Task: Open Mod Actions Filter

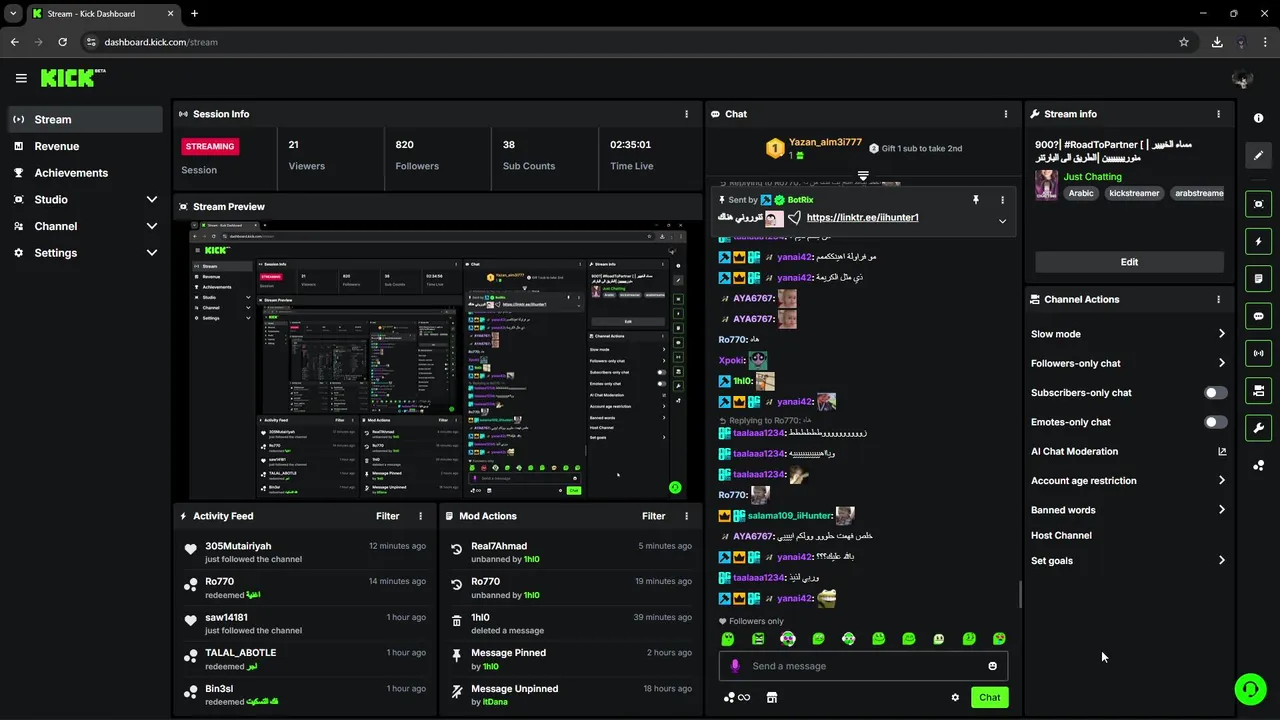Action: (654, 516)
